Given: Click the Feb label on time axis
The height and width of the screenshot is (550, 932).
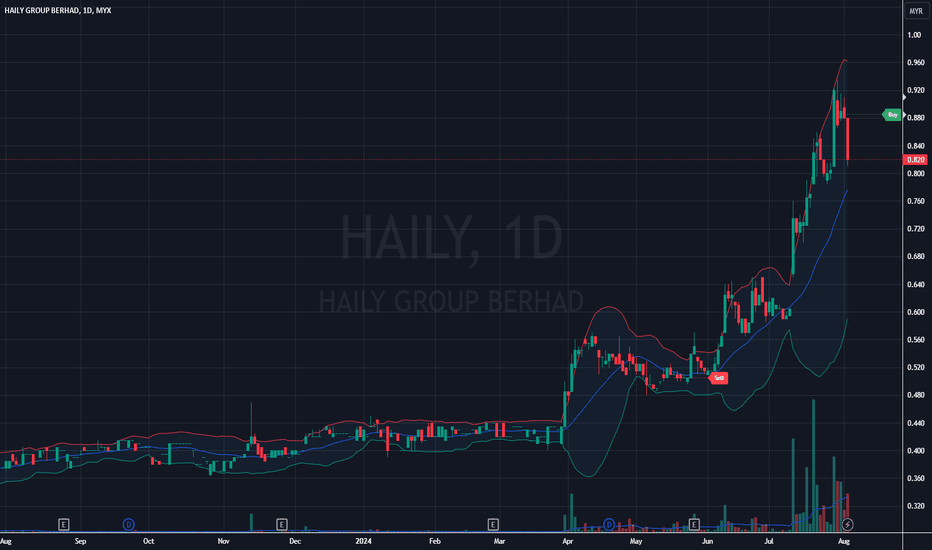Looking at the screenshot, I should 434,541.
